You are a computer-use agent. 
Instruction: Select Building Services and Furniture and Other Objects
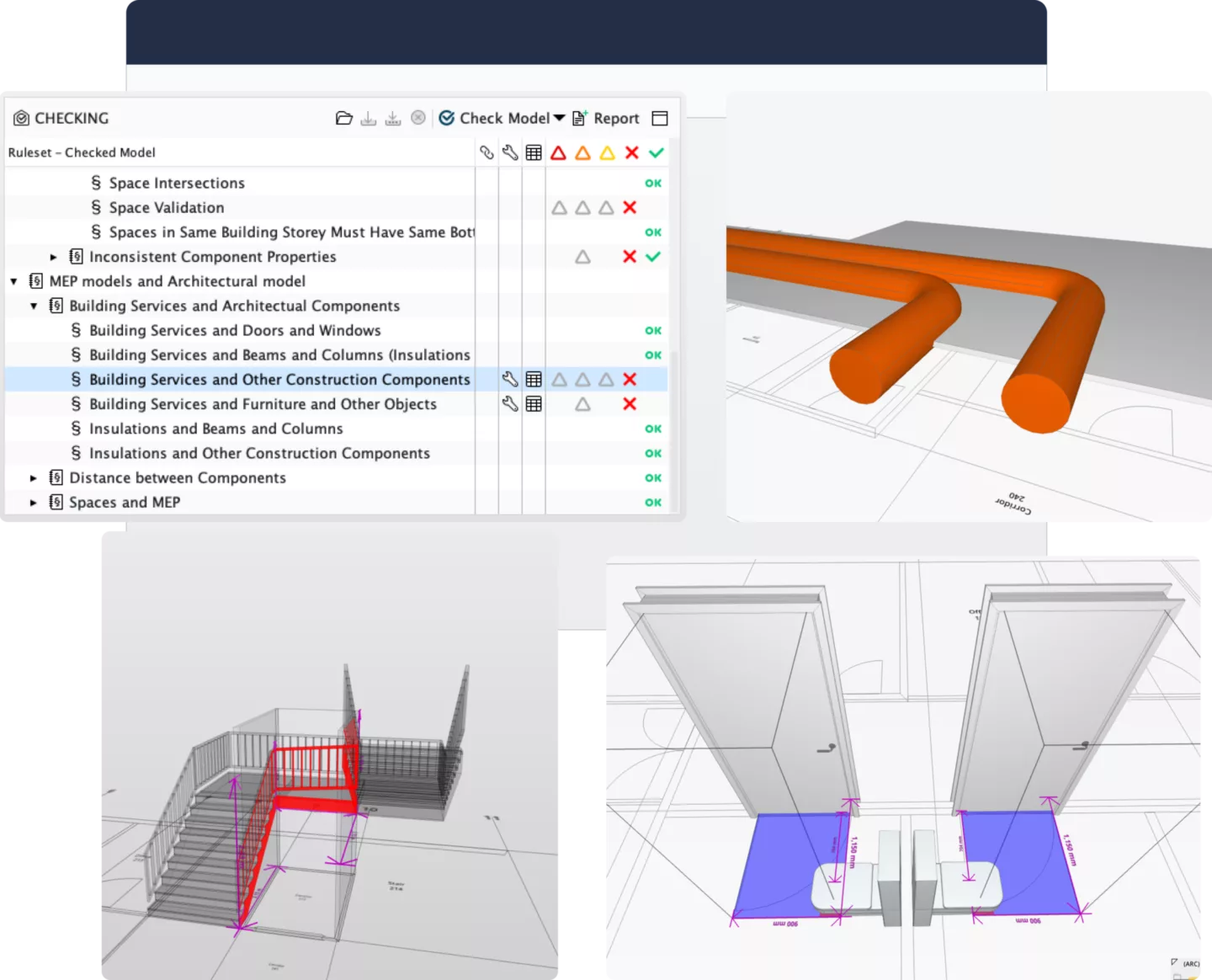(263, 403)
